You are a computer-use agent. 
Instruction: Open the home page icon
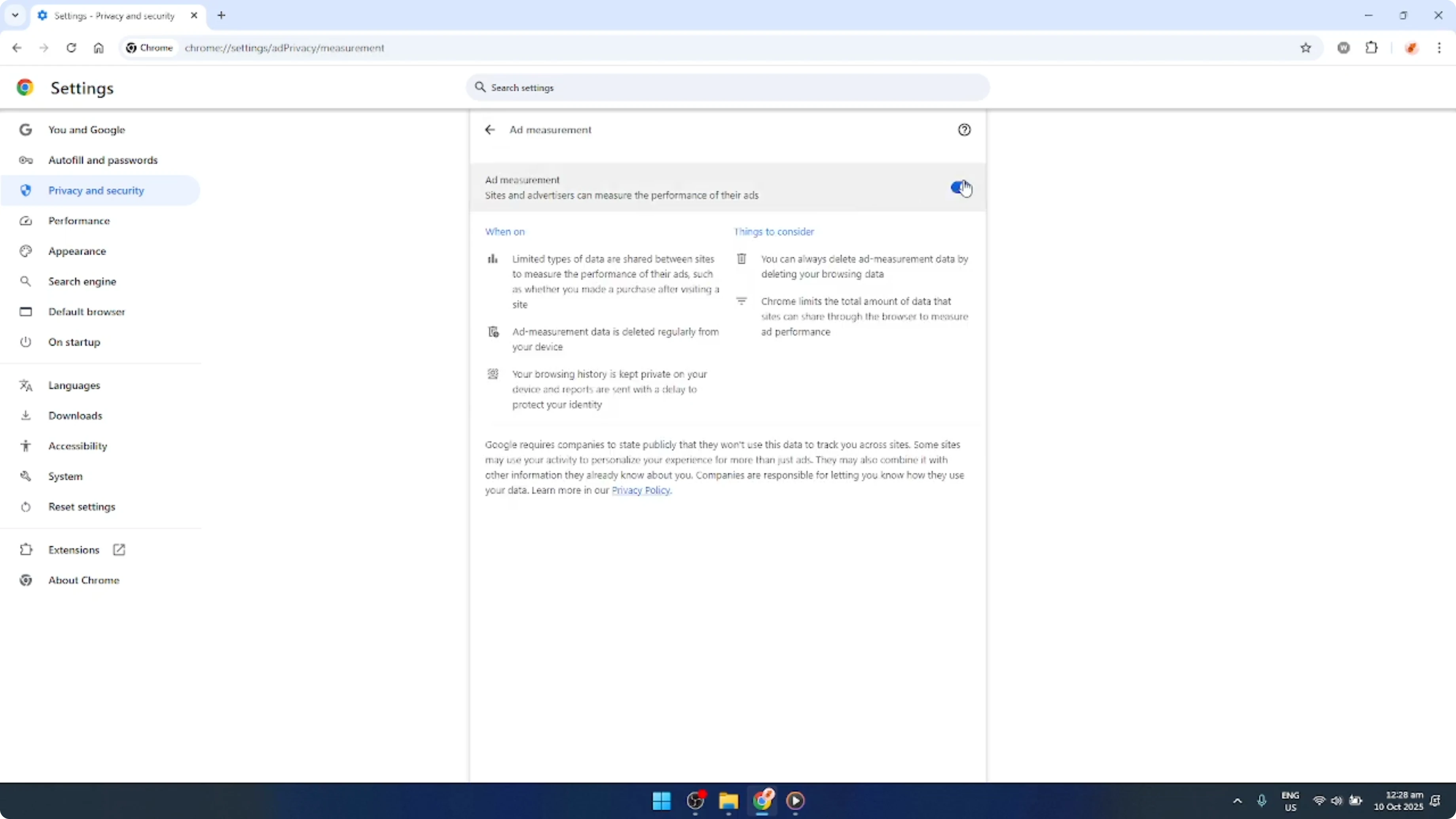99,47
